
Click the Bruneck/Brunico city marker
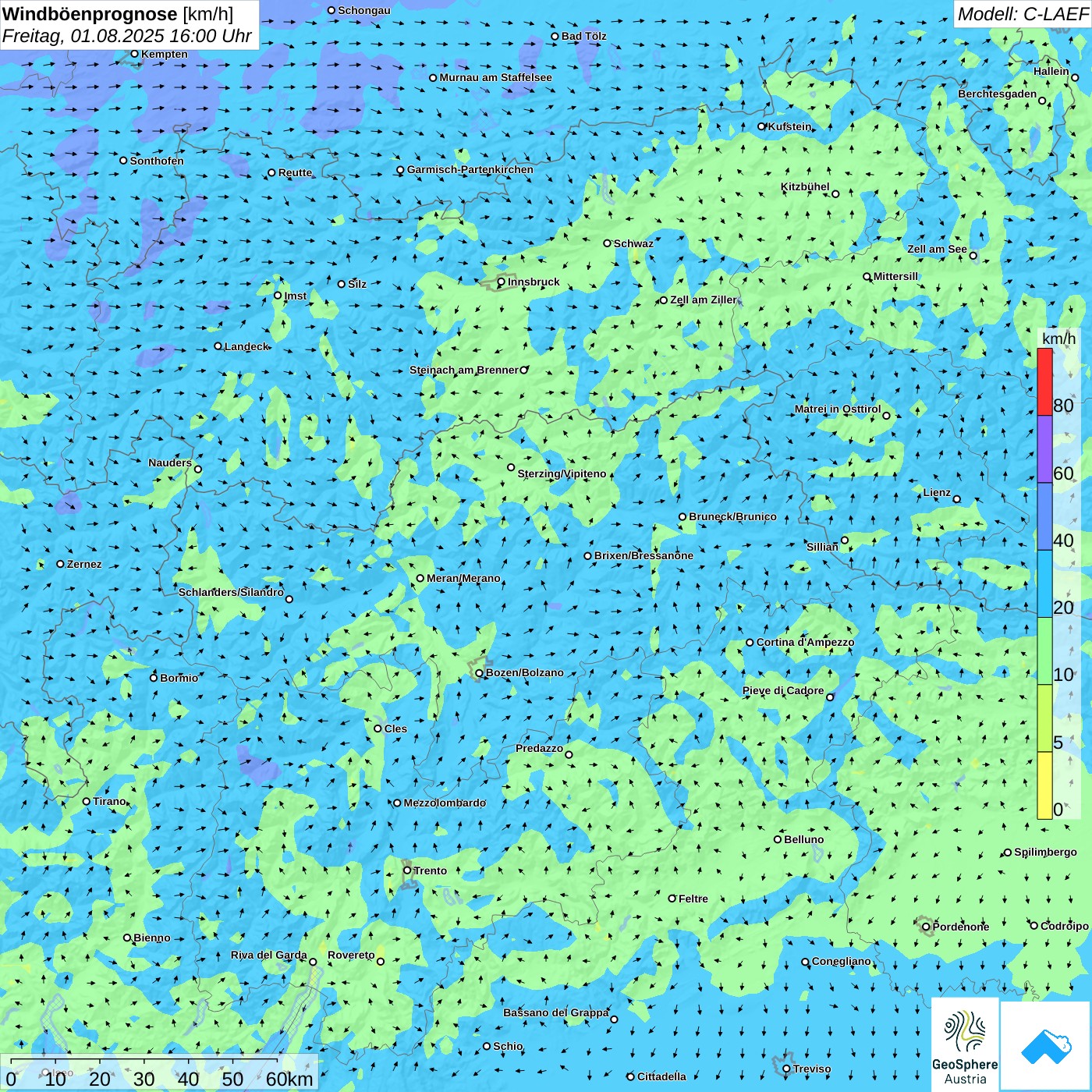pos(682,516)
